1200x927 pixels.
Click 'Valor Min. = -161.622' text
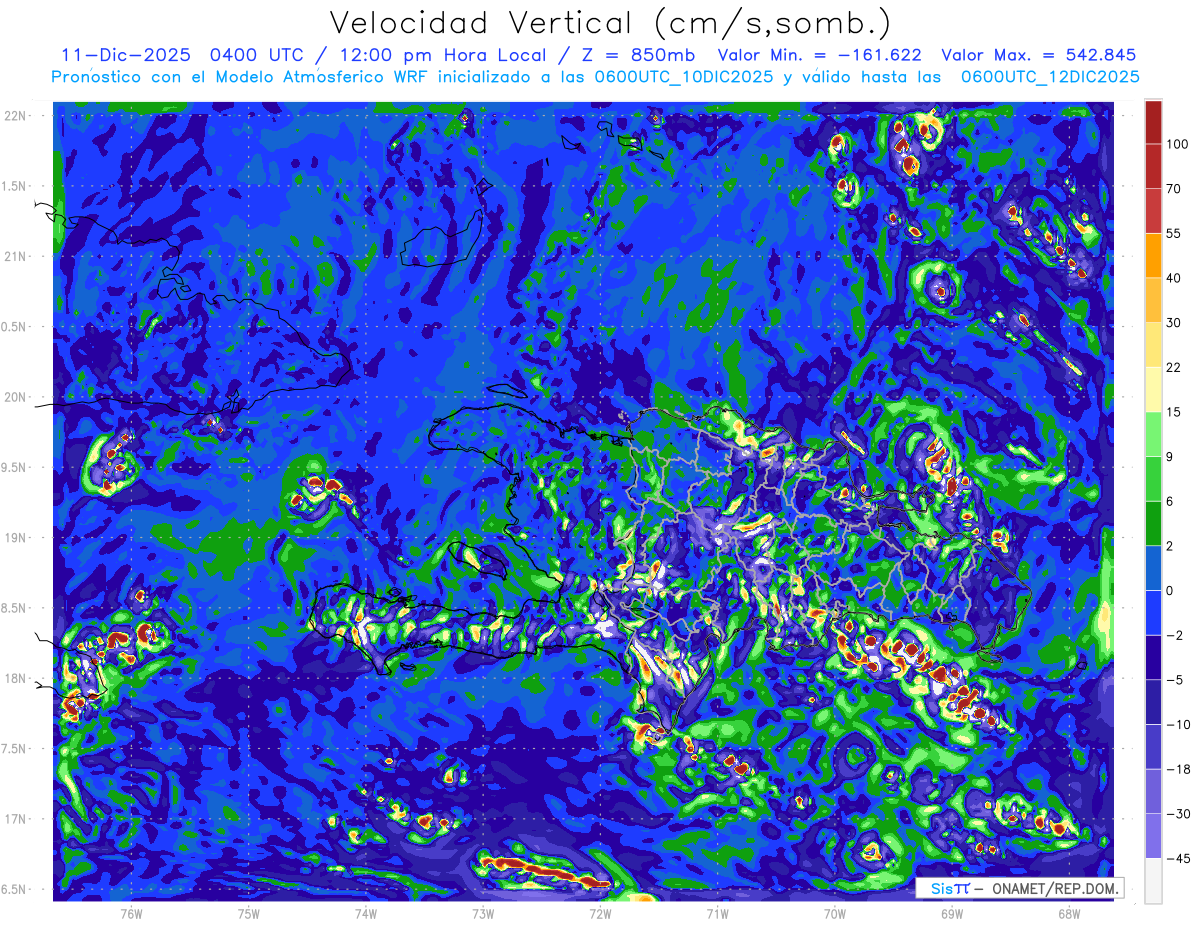tap(820, 55)
